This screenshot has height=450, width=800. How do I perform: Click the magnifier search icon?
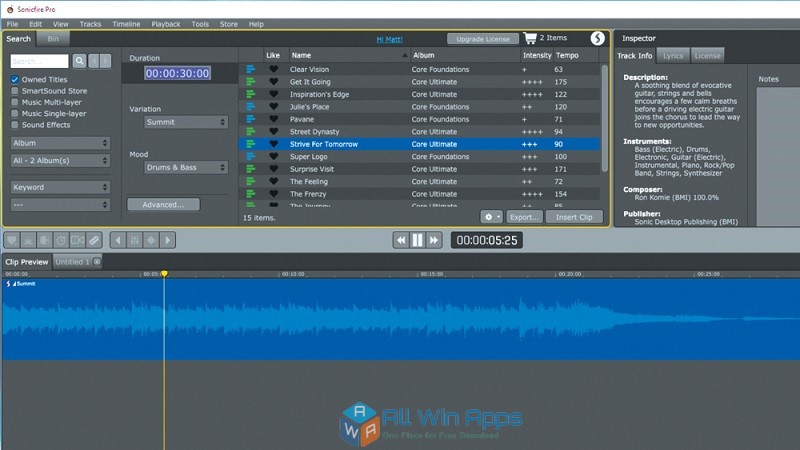coord(79,61)
